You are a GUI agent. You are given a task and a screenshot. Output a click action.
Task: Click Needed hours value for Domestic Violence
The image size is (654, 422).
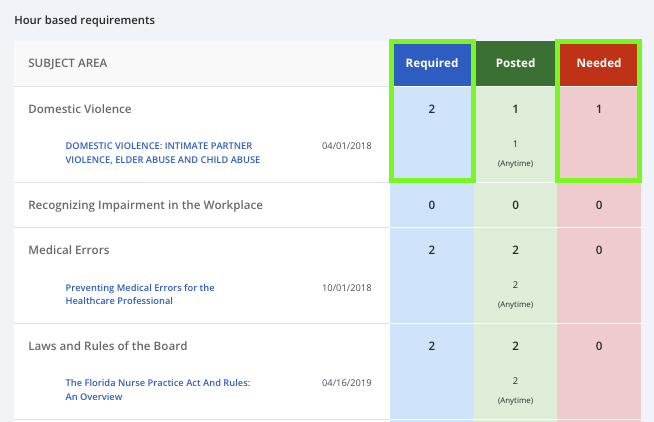pos(598,109)
